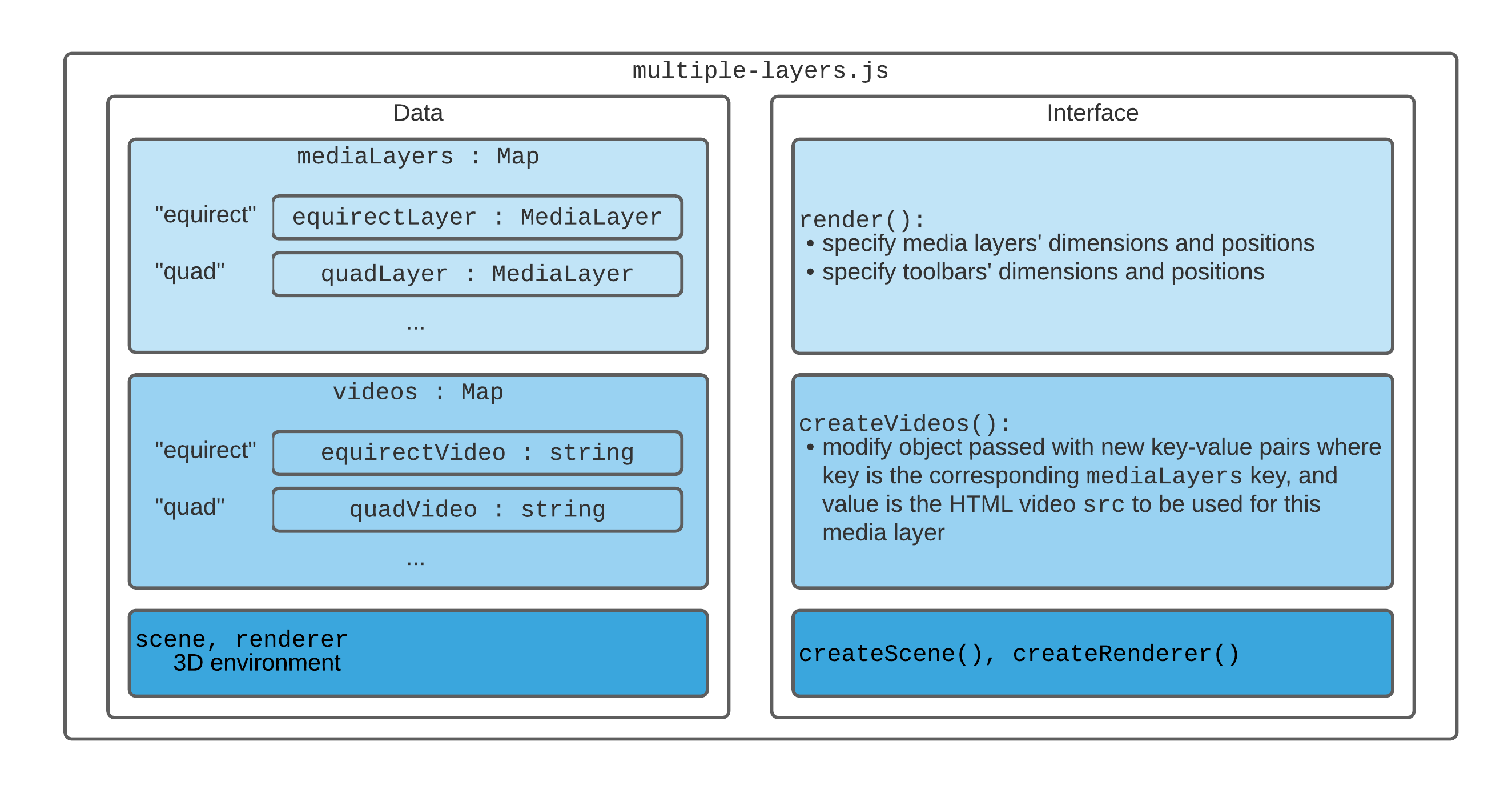The height and width of the screenshot is (797, 1512).
Task: Select the Interface section heading
Action: (1092, 113)
